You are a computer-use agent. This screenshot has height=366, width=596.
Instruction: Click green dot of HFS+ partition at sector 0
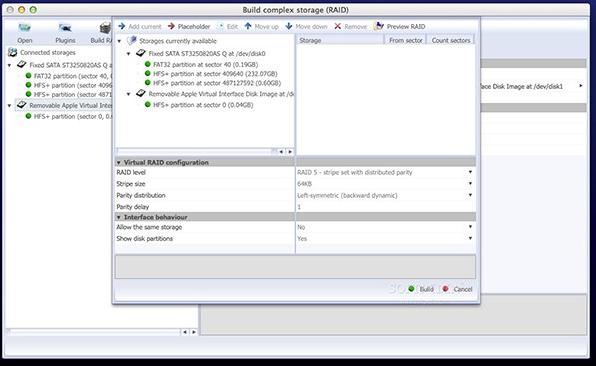[148, 104]
